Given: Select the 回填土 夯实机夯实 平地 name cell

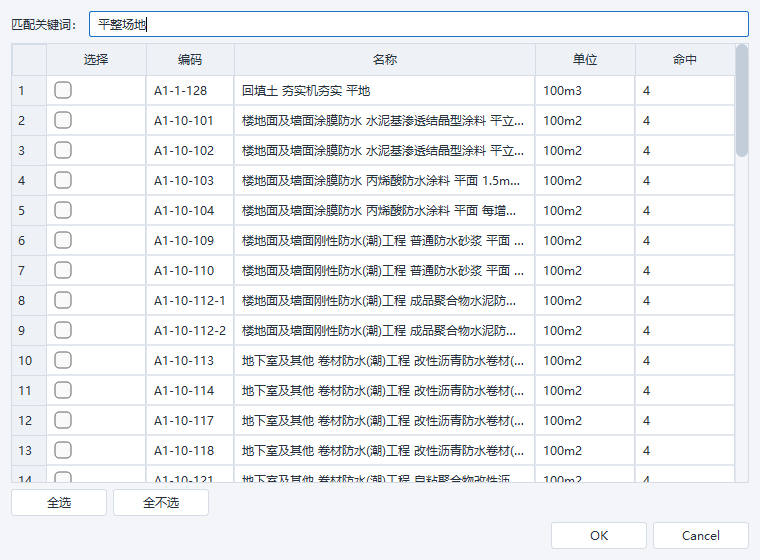Looking at the screenshot, I should tap(384, 91).
